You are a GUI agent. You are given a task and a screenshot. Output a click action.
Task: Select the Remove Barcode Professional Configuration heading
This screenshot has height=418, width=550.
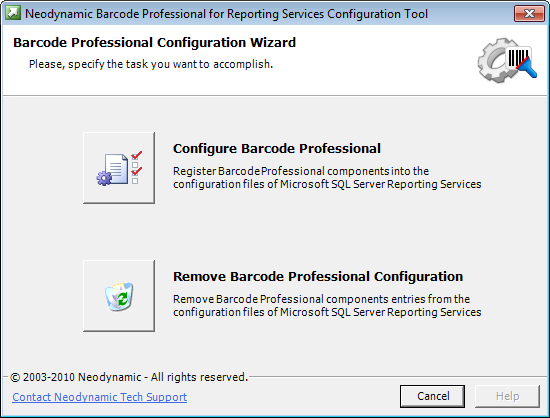tap(318, 277)
